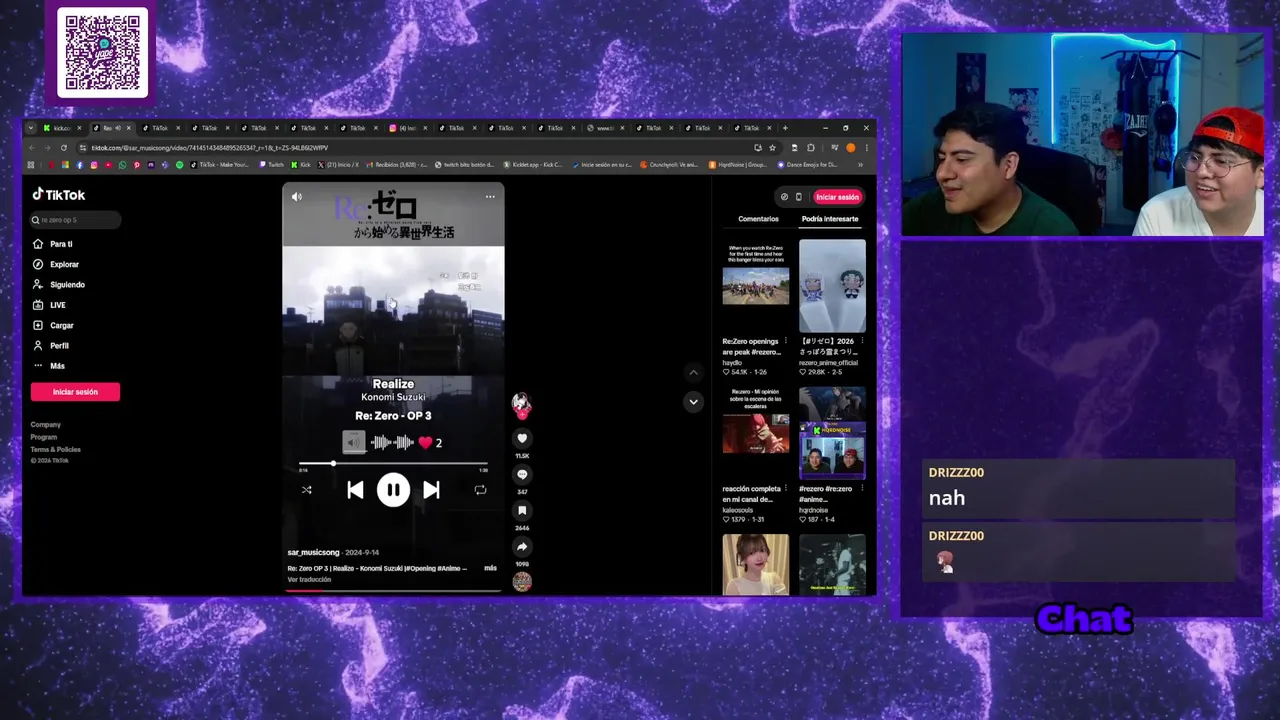Reload the page with the refresh icon
This screenshot has height=720, width=1280.
(63, 148)
